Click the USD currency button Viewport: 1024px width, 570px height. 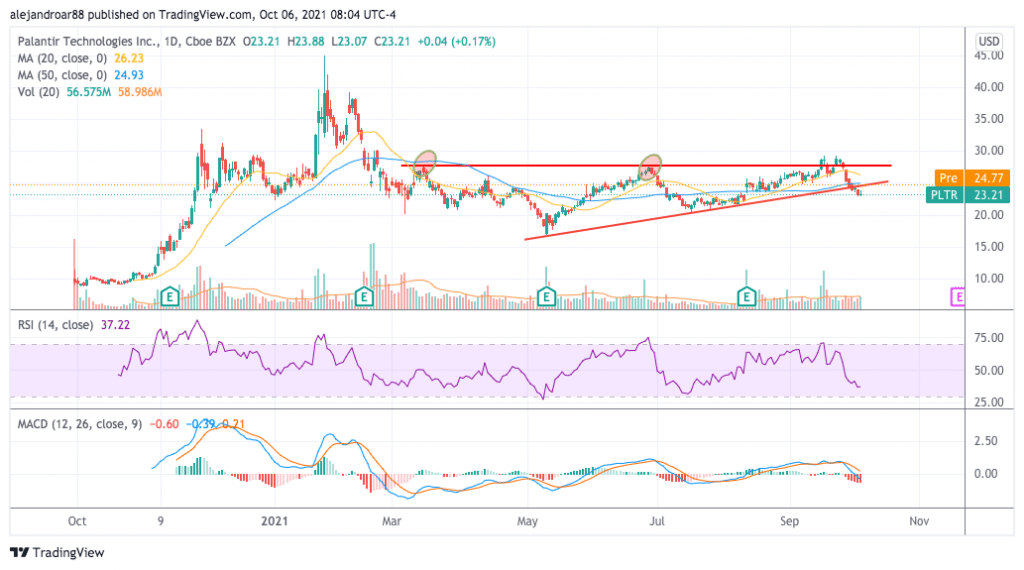click(x=989, y=41)
